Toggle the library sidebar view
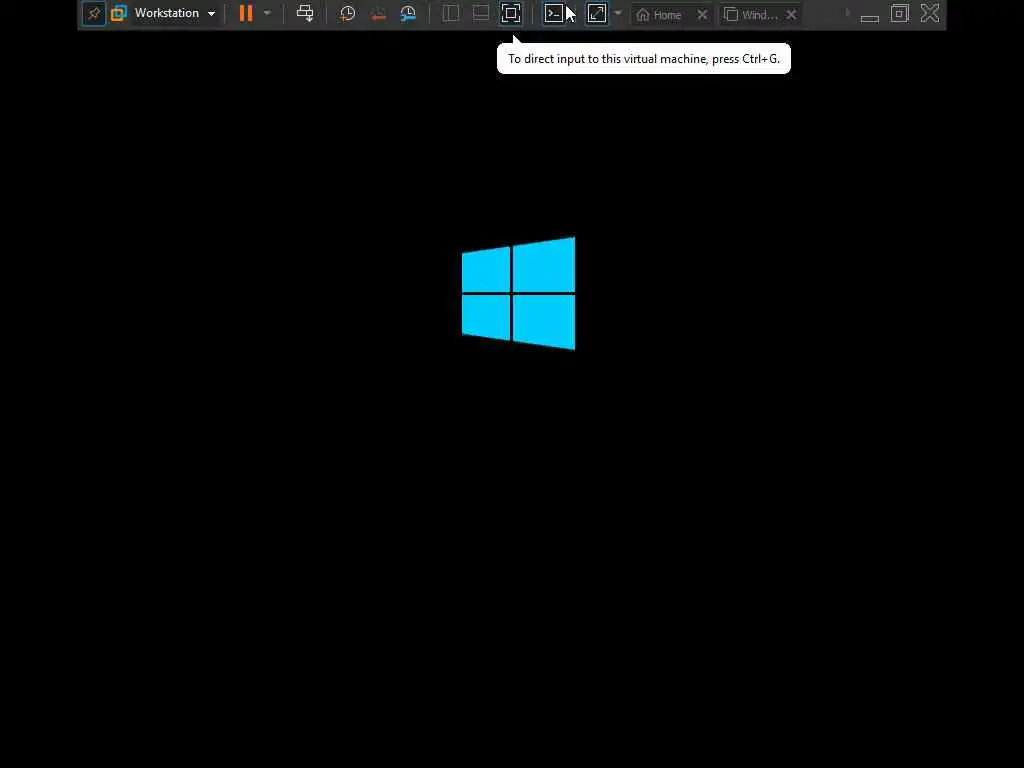Image resolution: width=1024 pixels, height=768 pixels. pyautogui.click(x=451, y=14)
